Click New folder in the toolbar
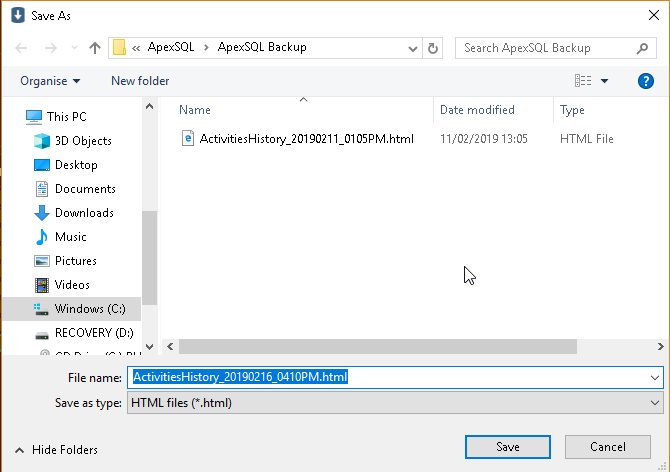 [140, 81]
